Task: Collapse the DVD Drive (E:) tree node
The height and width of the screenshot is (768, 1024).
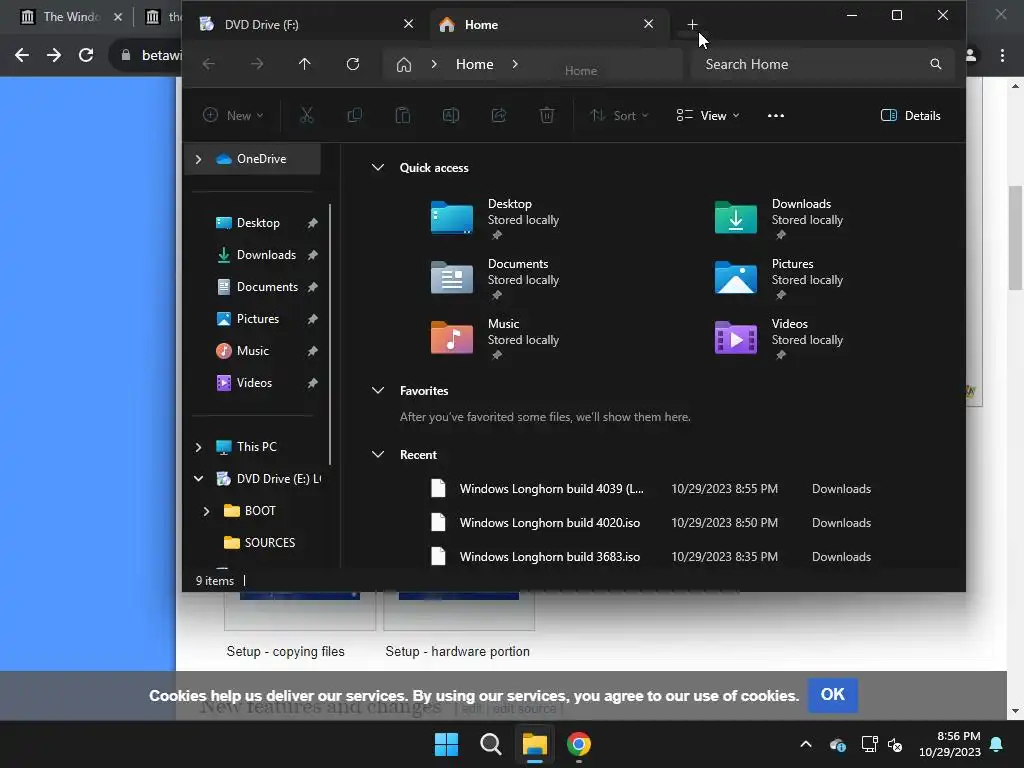Action: [199, 479]
